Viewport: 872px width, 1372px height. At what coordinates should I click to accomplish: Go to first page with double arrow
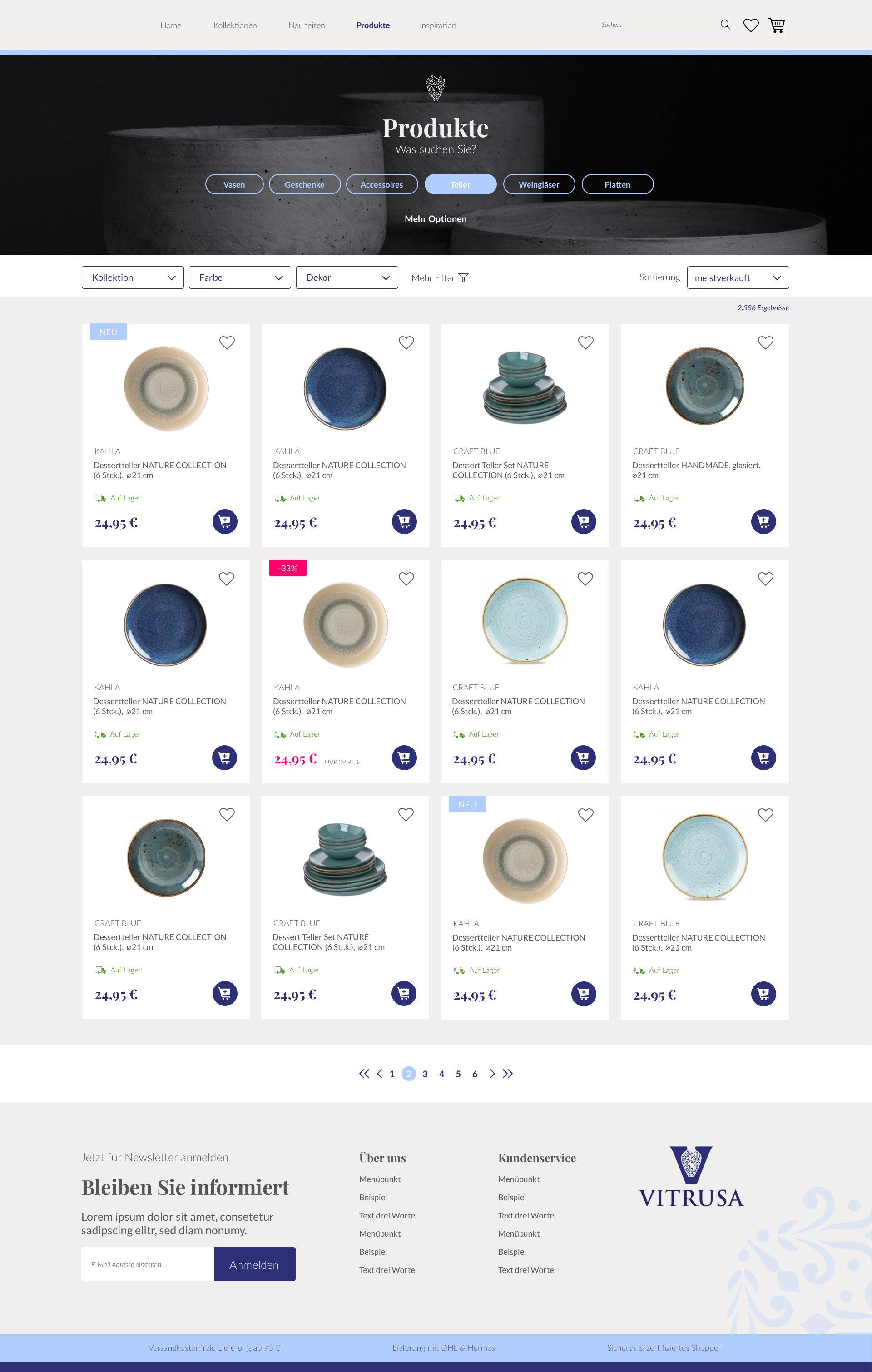coord(364,1074)
